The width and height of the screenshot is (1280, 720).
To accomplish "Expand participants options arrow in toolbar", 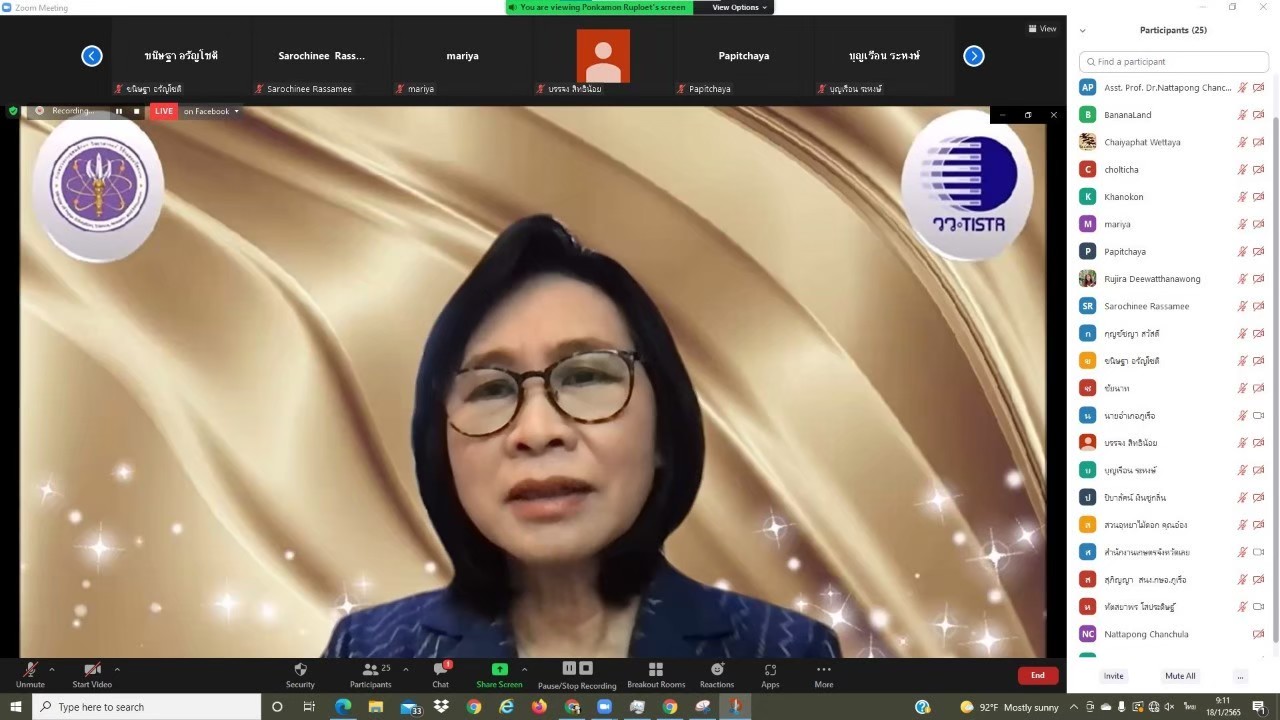I will coord(405,669).
